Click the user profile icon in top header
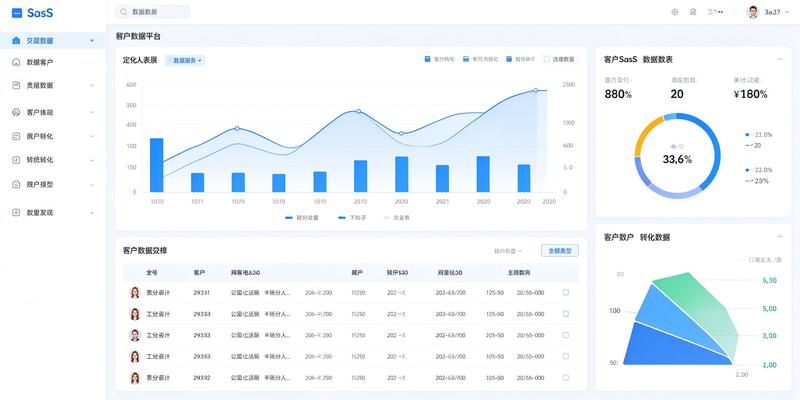 coord(693,12)
